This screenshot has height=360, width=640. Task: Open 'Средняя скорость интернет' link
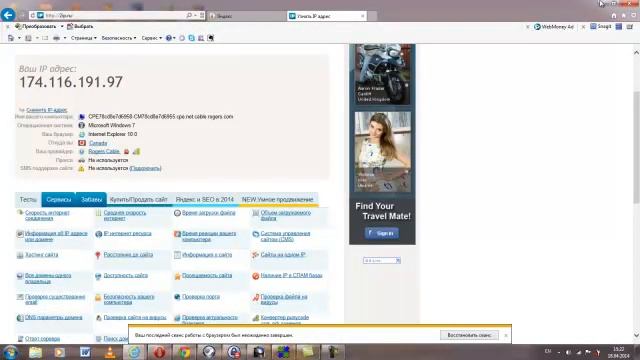[124, 216]
